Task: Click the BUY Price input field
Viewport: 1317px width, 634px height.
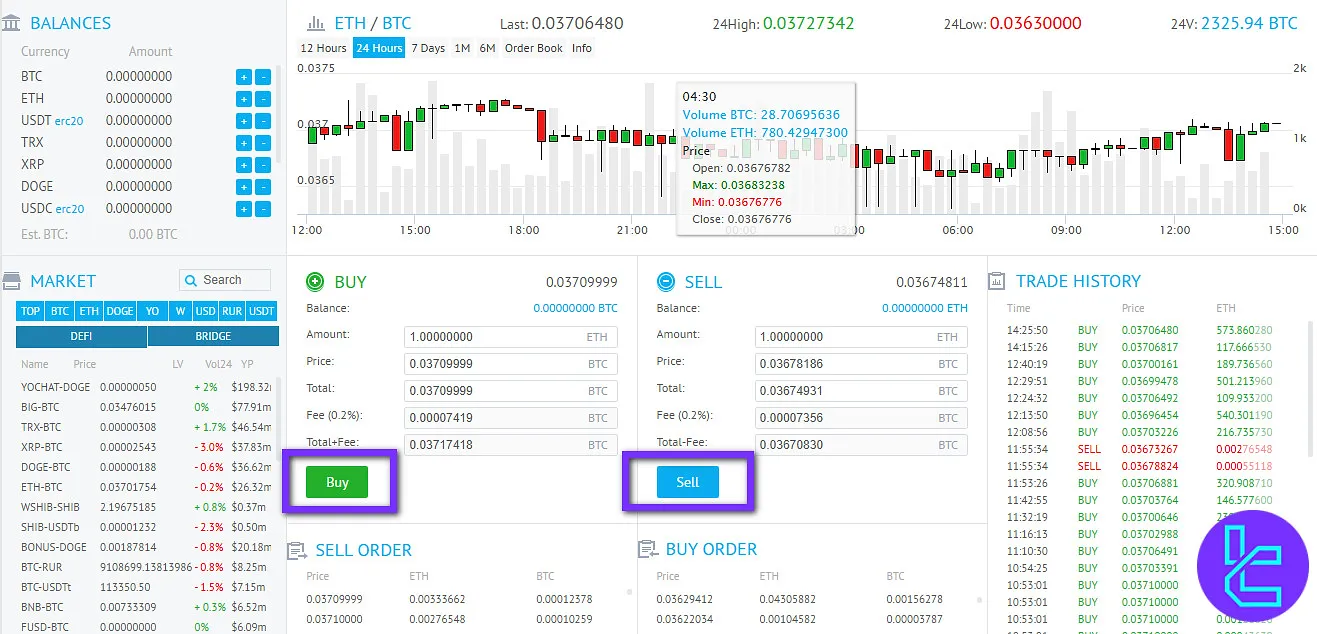Action: pyautogui.click(x=511, y=364)
